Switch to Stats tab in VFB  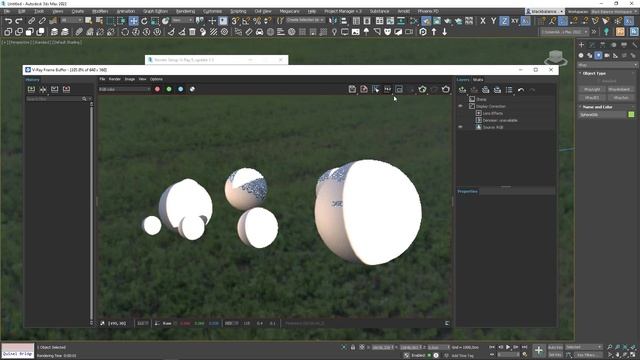click(x=478, y=80)
